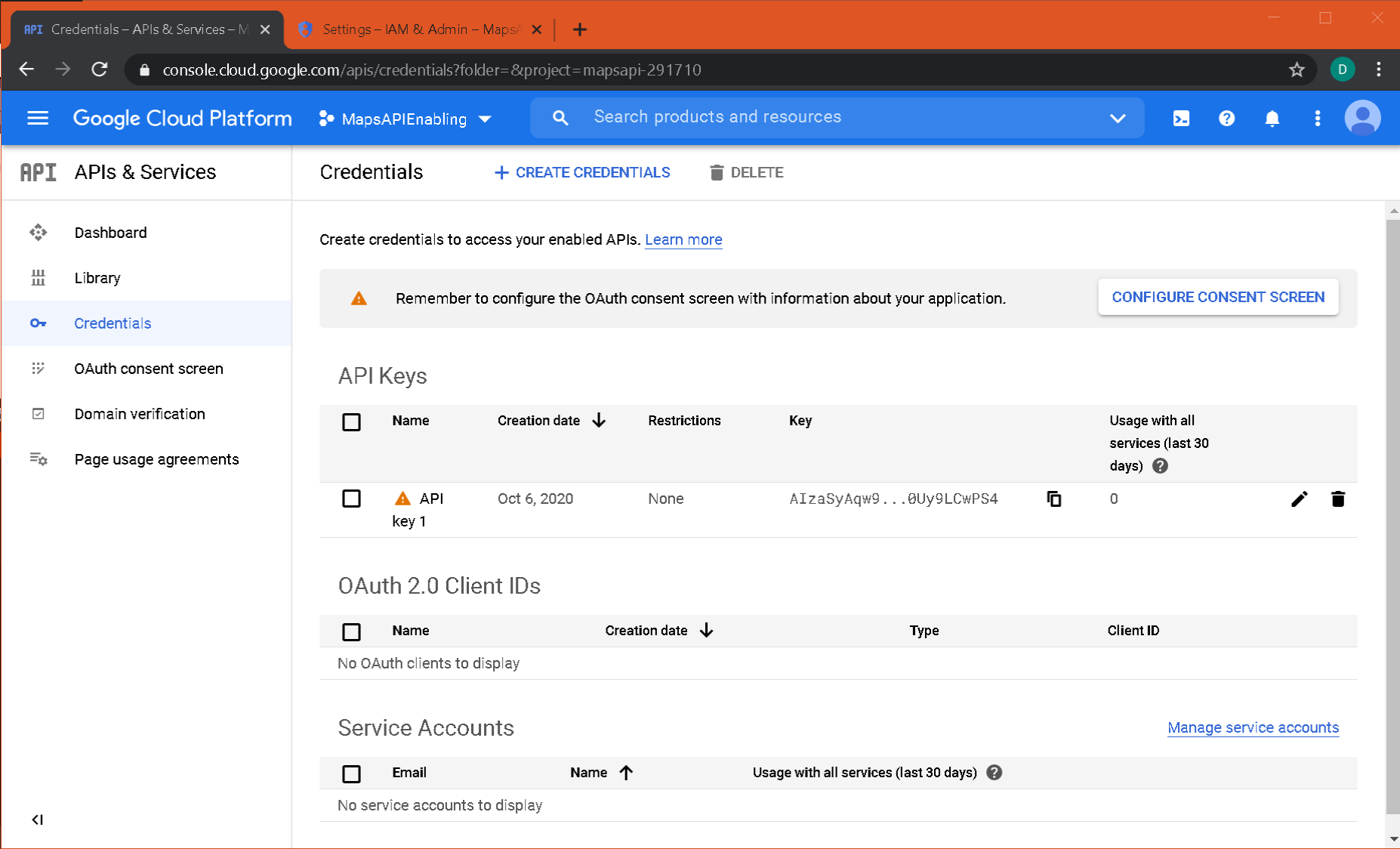Open Cloud Shell terminal icon
This screenshot has width=1400, height=849.
point(1181,119)
